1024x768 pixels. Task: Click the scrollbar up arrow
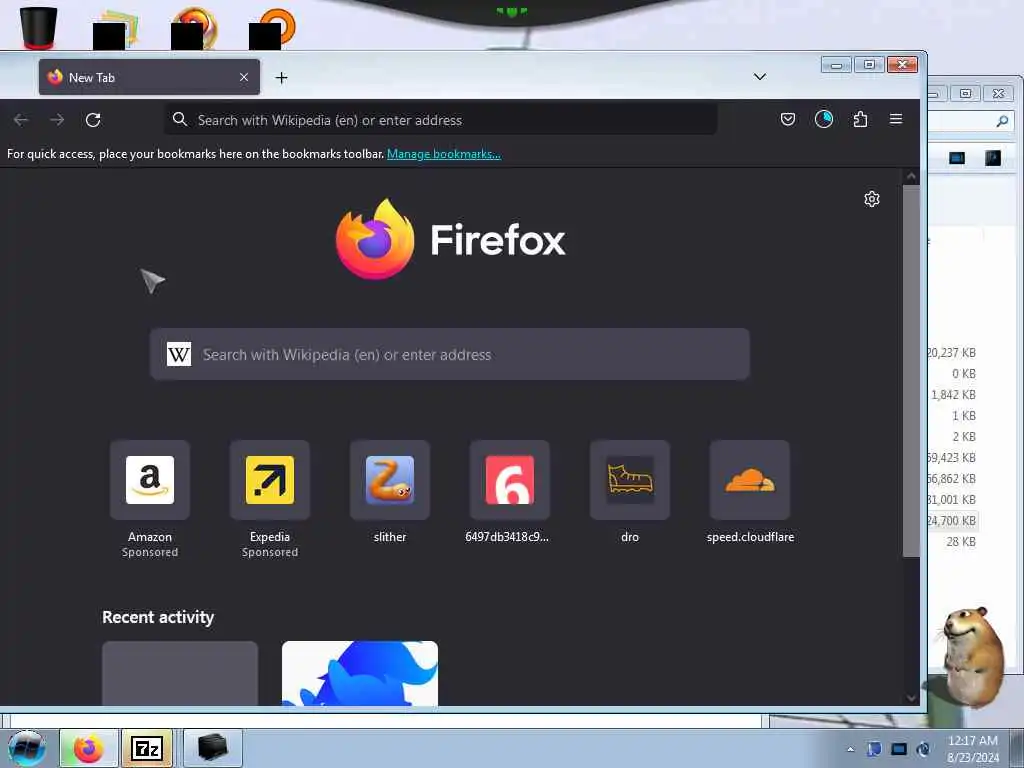click(911, 176)
